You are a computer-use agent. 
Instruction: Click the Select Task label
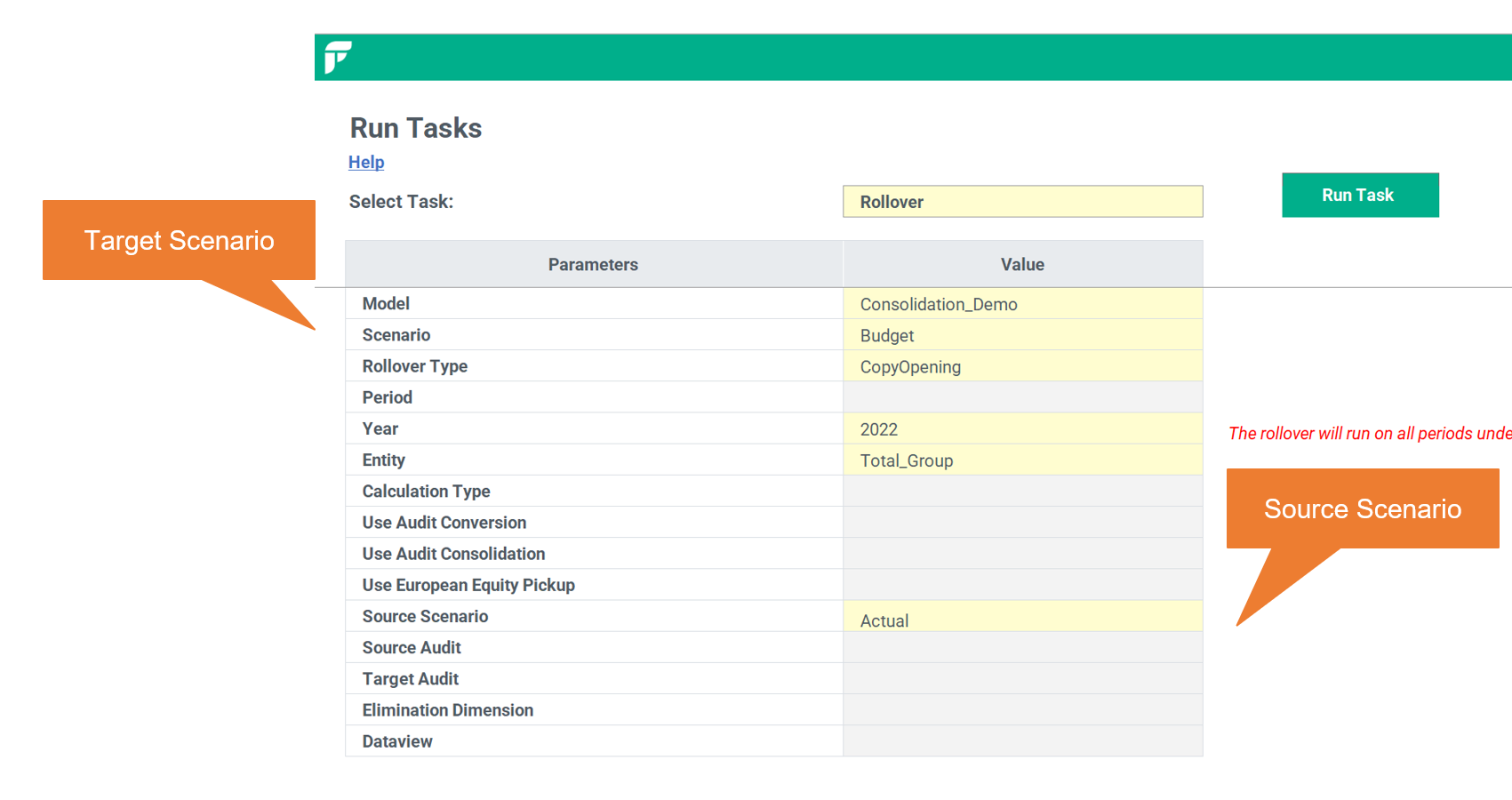click(401, 202)
